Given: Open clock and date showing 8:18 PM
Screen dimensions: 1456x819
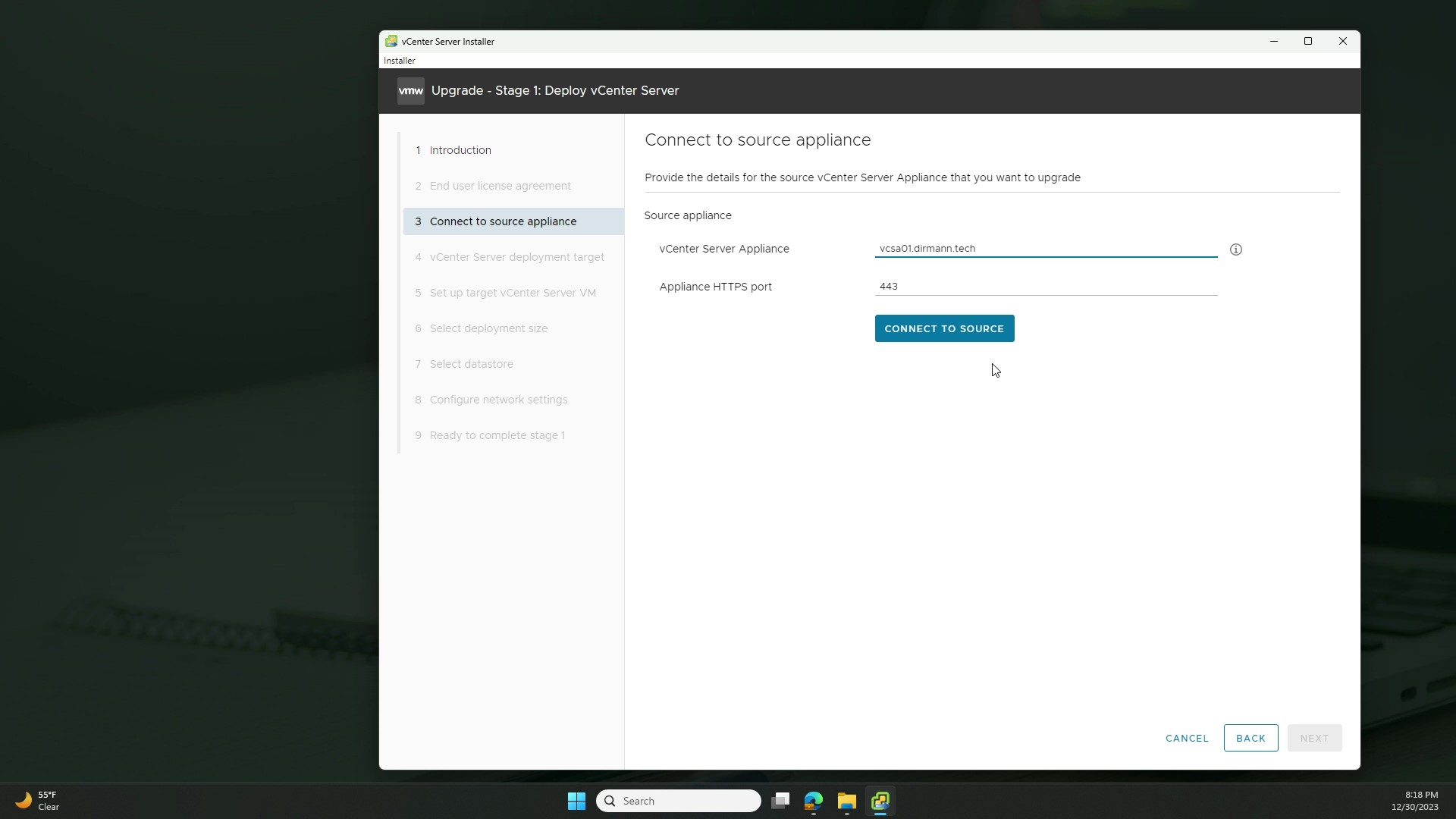Looking at the screenshot, I should pyautogui.click(x=1414, y=801).
